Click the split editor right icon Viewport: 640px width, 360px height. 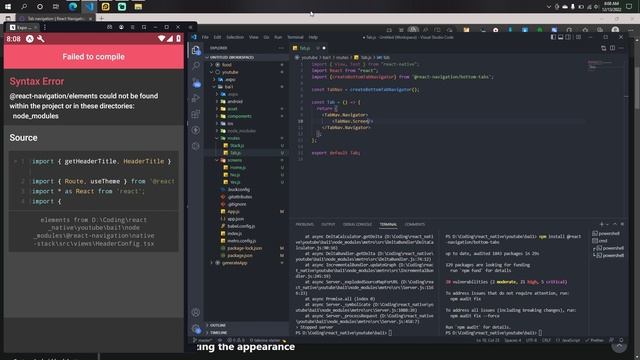[x=612, y=48]
